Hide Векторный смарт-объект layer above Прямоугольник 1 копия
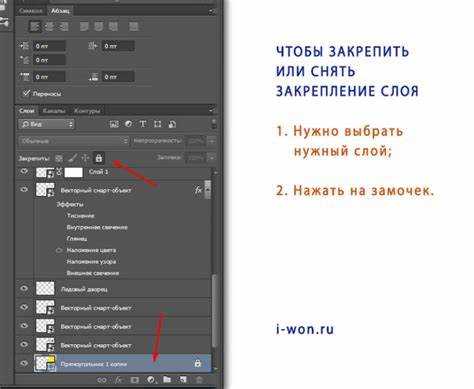Viewport: 474px width, 389px height. [x=24, y=345]
